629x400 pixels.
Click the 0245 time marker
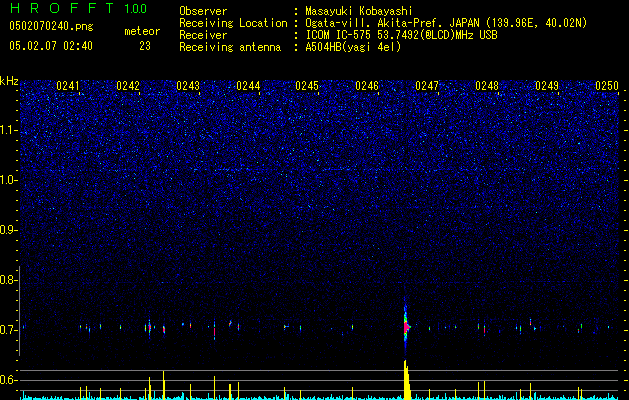pyautogui.click(x=307, y=86)
